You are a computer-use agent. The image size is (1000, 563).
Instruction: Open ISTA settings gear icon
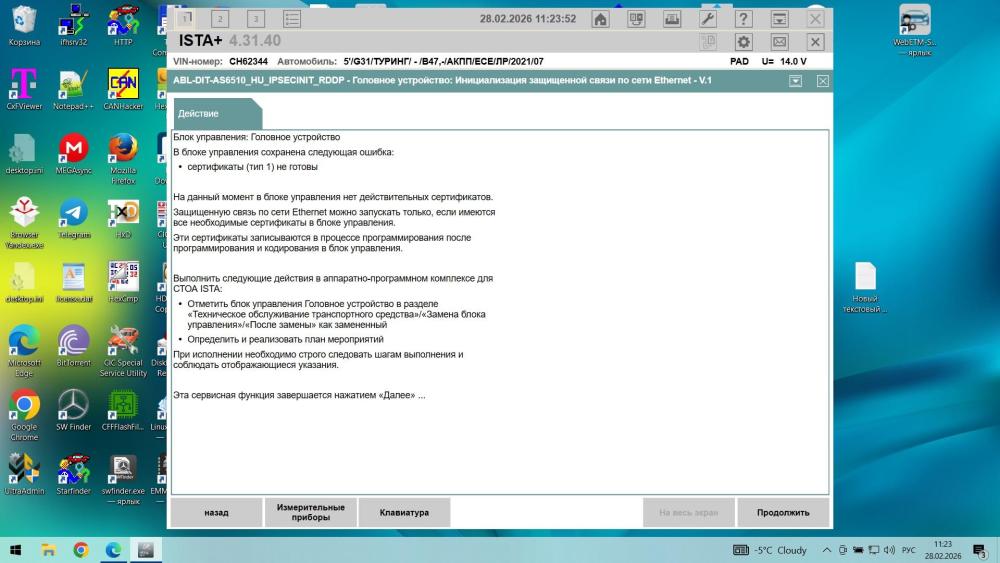pos(744,42)
